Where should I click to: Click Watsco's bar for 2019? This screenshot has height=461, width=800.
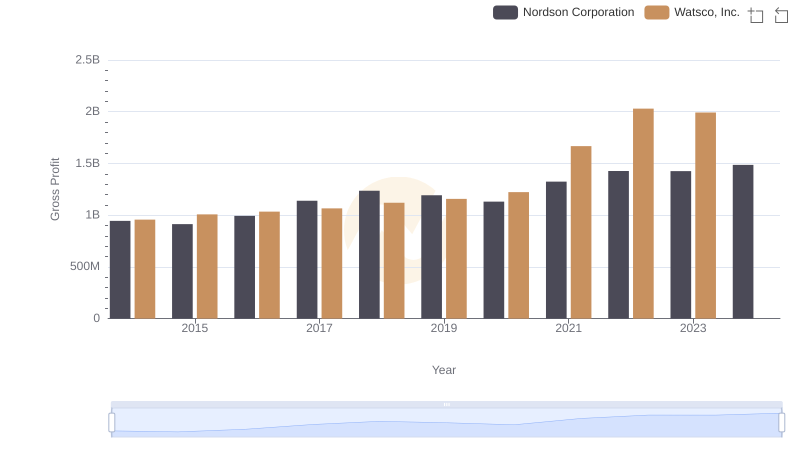pyautogui.click(x=456, y=259)
